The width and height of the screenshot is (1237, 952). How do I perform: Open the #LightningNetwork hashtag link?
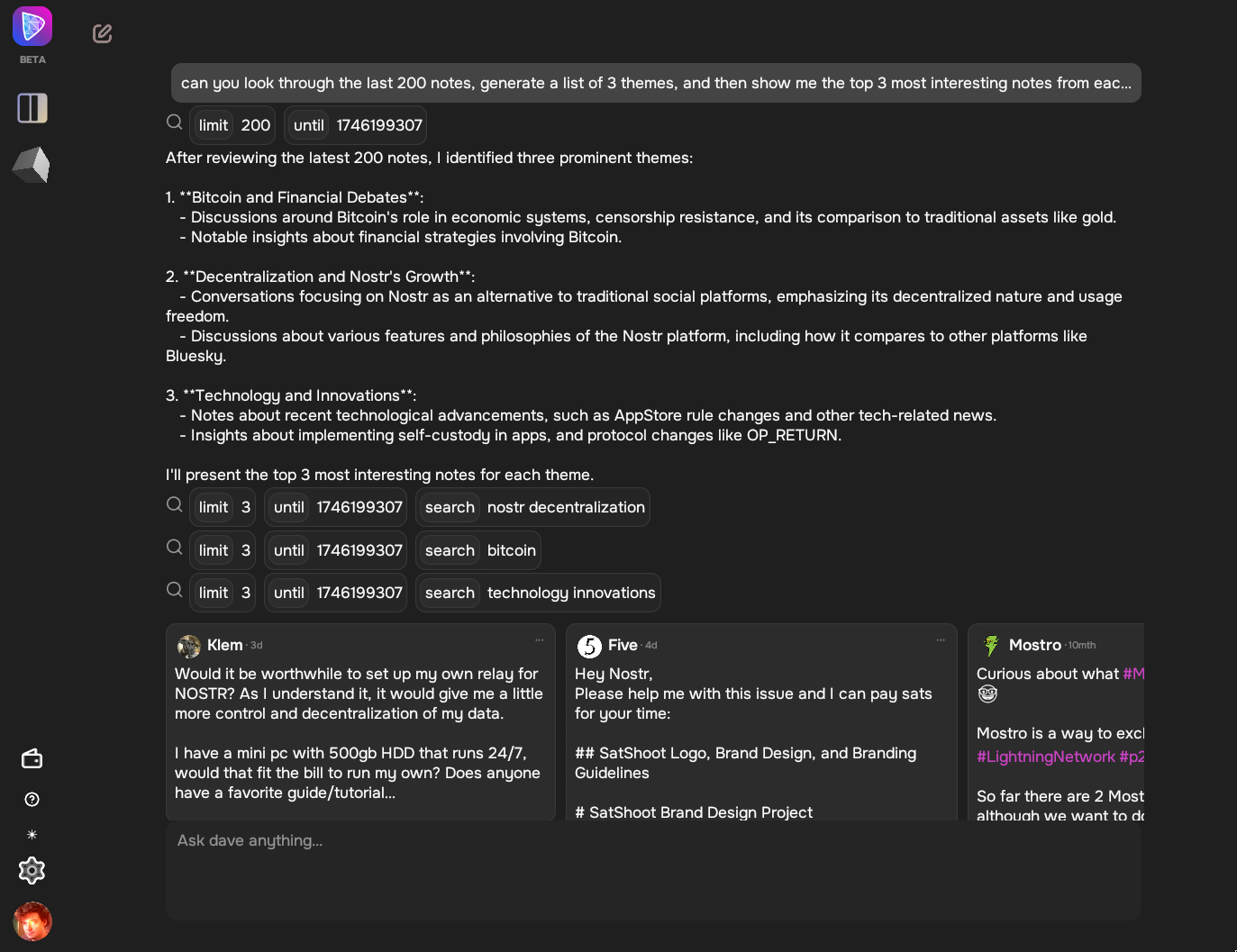point(1046,757)
